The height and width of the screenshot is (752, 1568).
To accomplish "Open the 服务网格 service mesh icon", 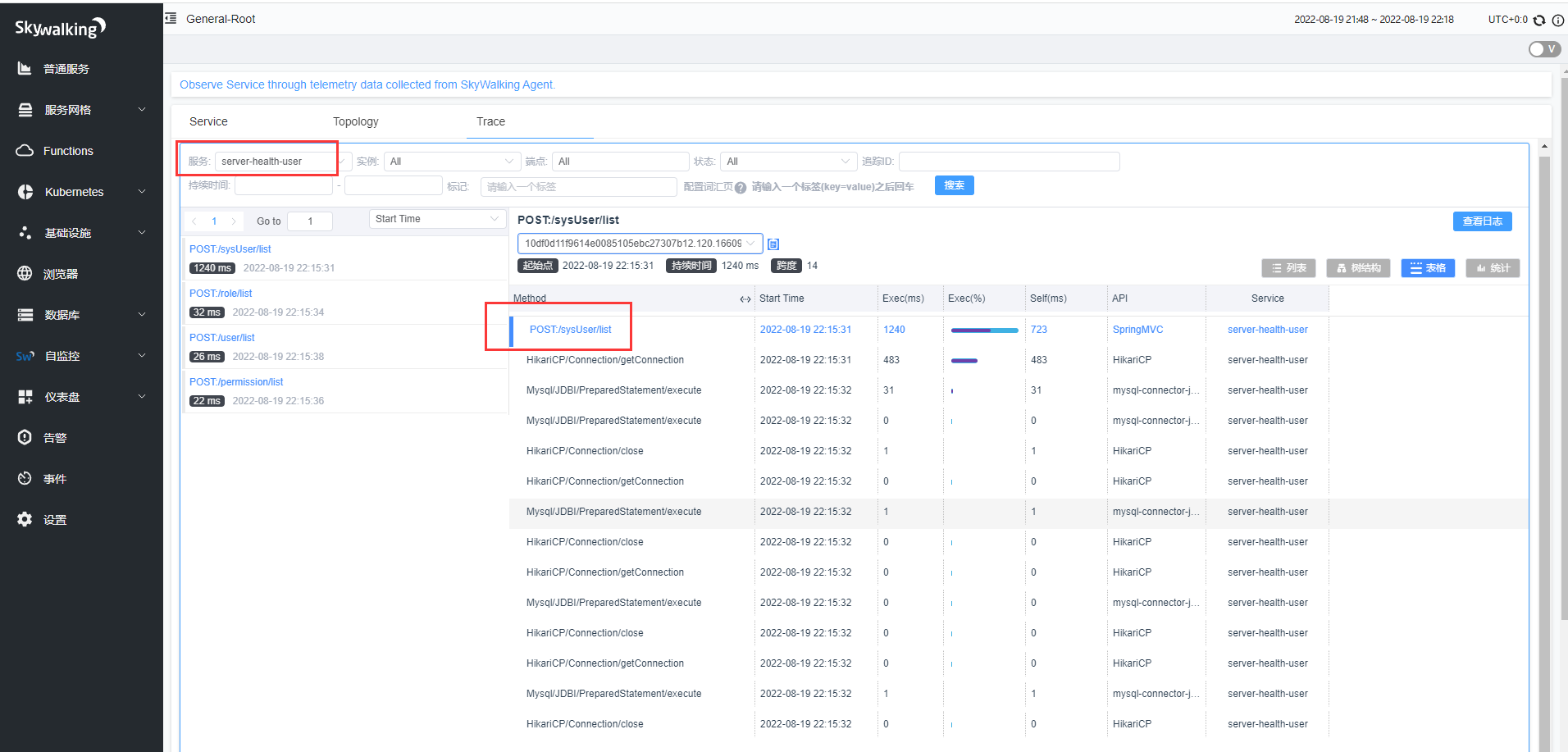I will click(25, 110).
